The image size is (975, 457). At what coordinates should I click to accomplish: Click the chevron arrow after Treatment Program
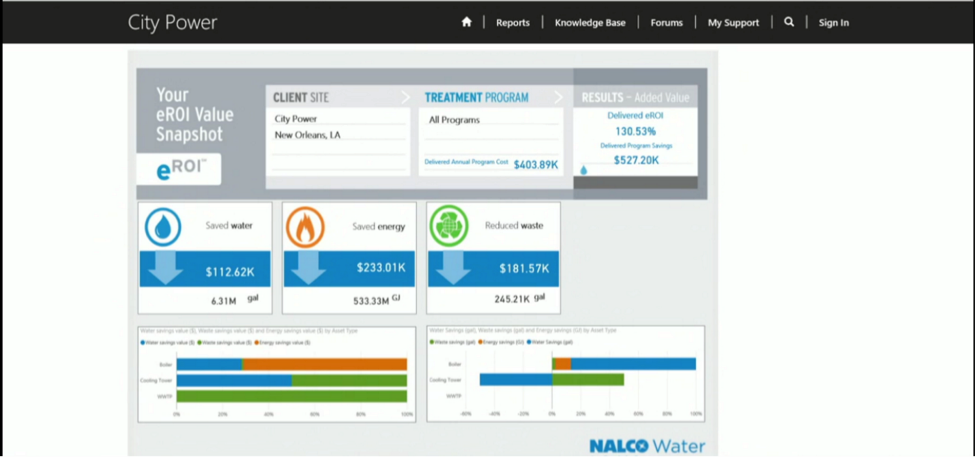tap(558, 97)
